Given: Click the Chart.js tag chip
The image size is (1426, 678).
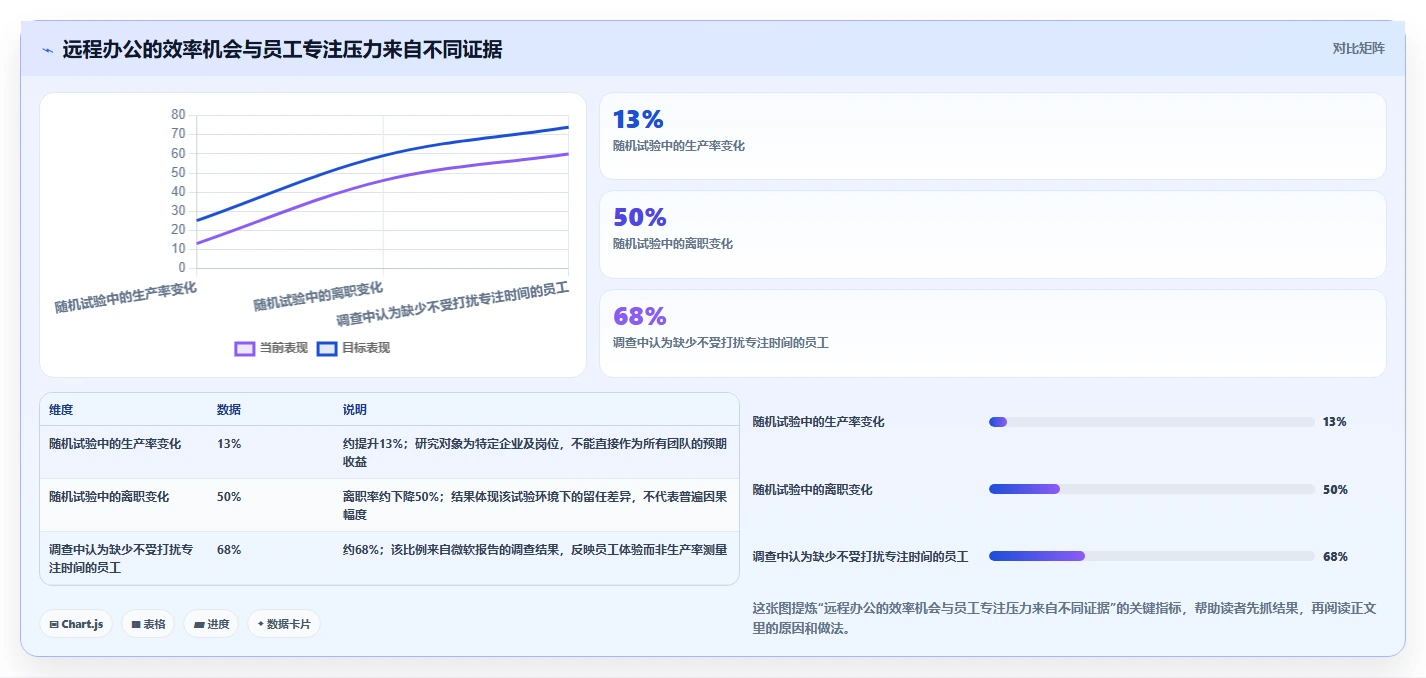Looking at the screenshot, I should pyautogui.click(x=77, y=624).
